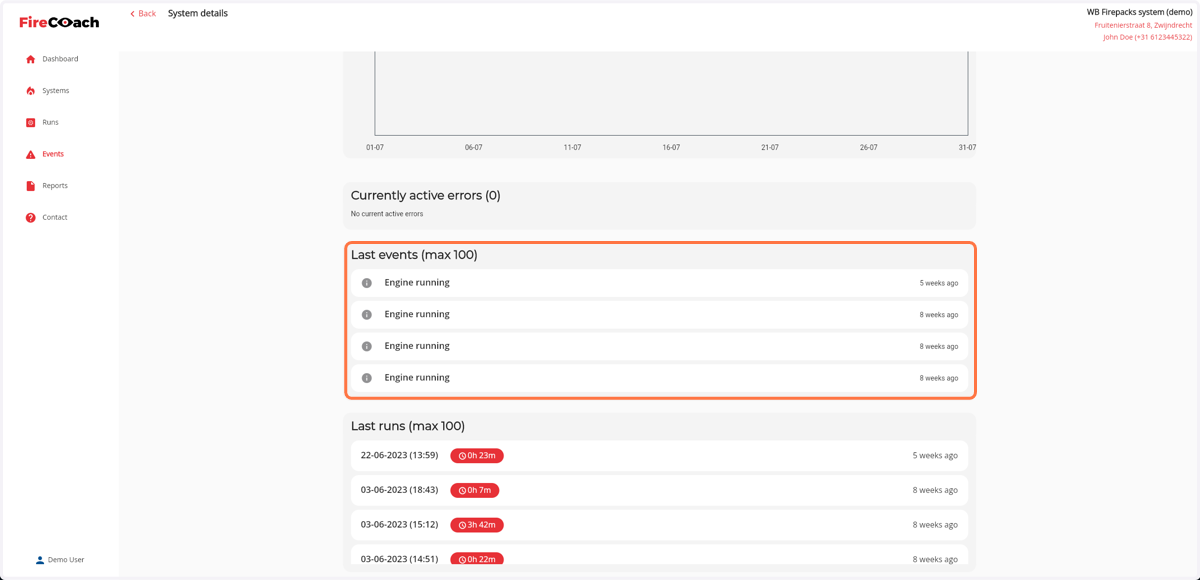Image resolution: width=1200 pixels, height=580 pixels.
Task: Click the 16-07 chart axis label
Action: pyautogui.click(x=671, y=147)
